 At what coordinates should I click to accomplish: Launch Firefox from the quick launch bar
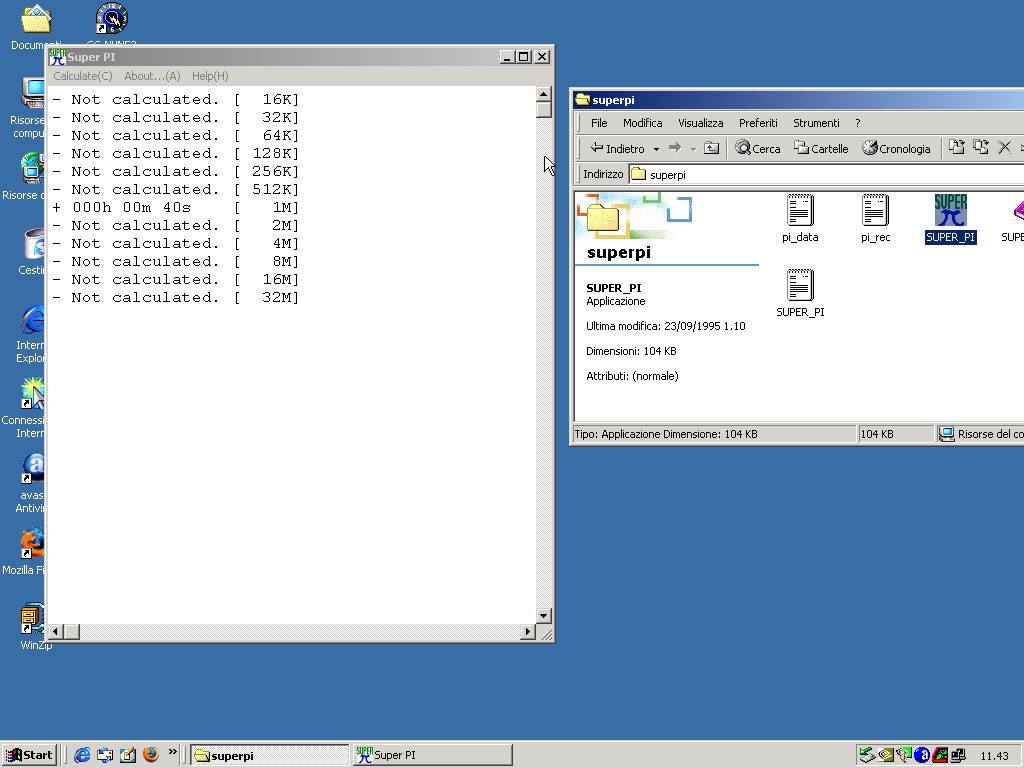pos(151,755)
